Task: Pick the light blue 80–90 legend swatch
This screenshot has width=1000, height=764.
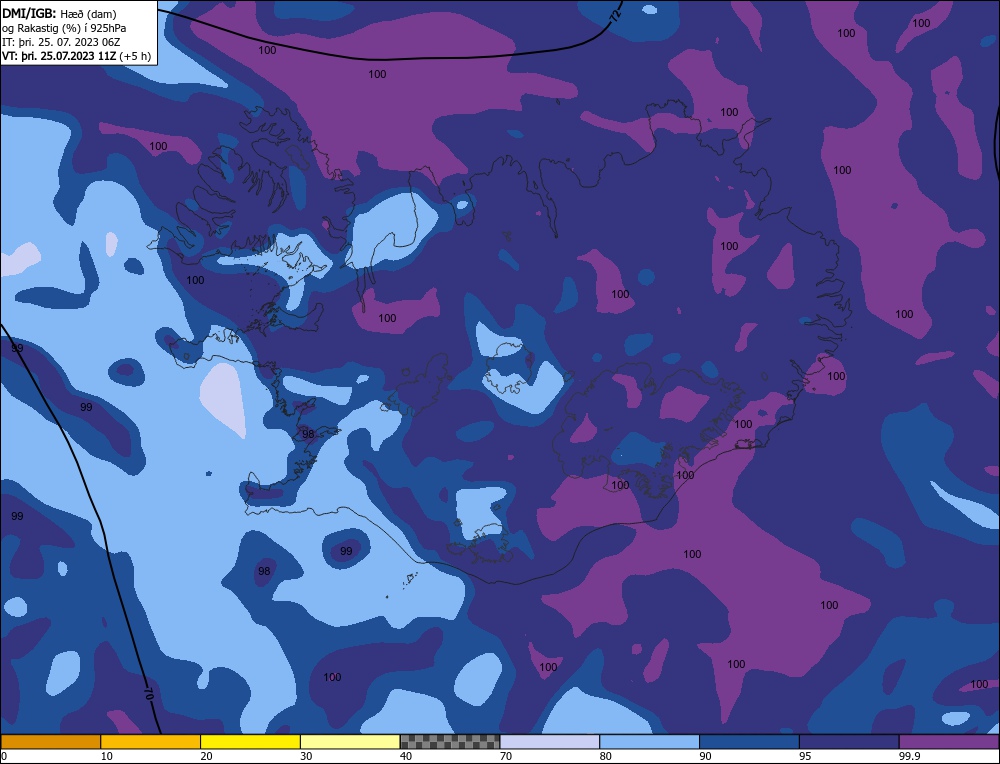Action: tap(649, 742)
